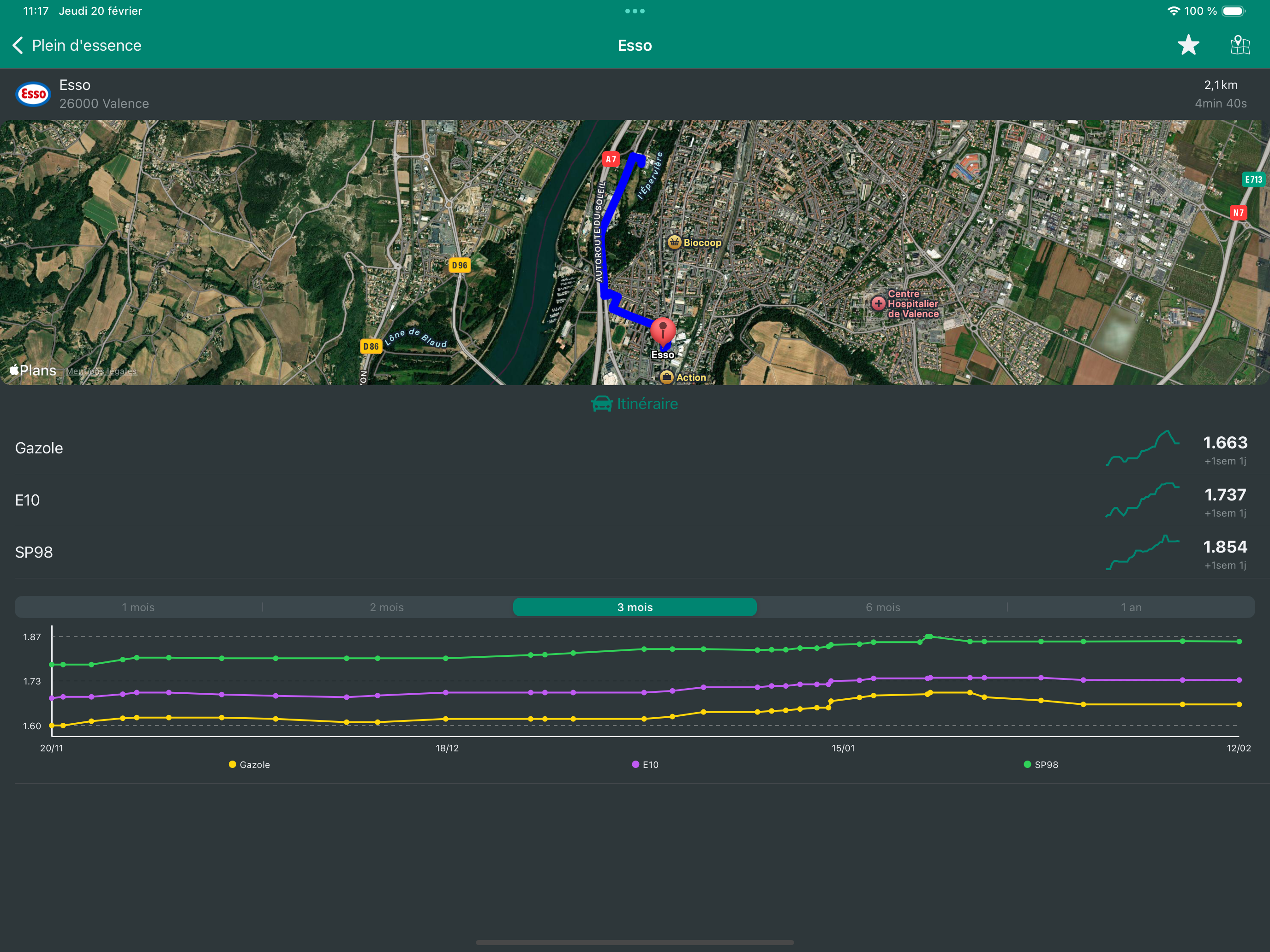The width and height of the screenshot is (1270, 952).
Task: Tap the battery status icon
Action: coord(1233,11)
